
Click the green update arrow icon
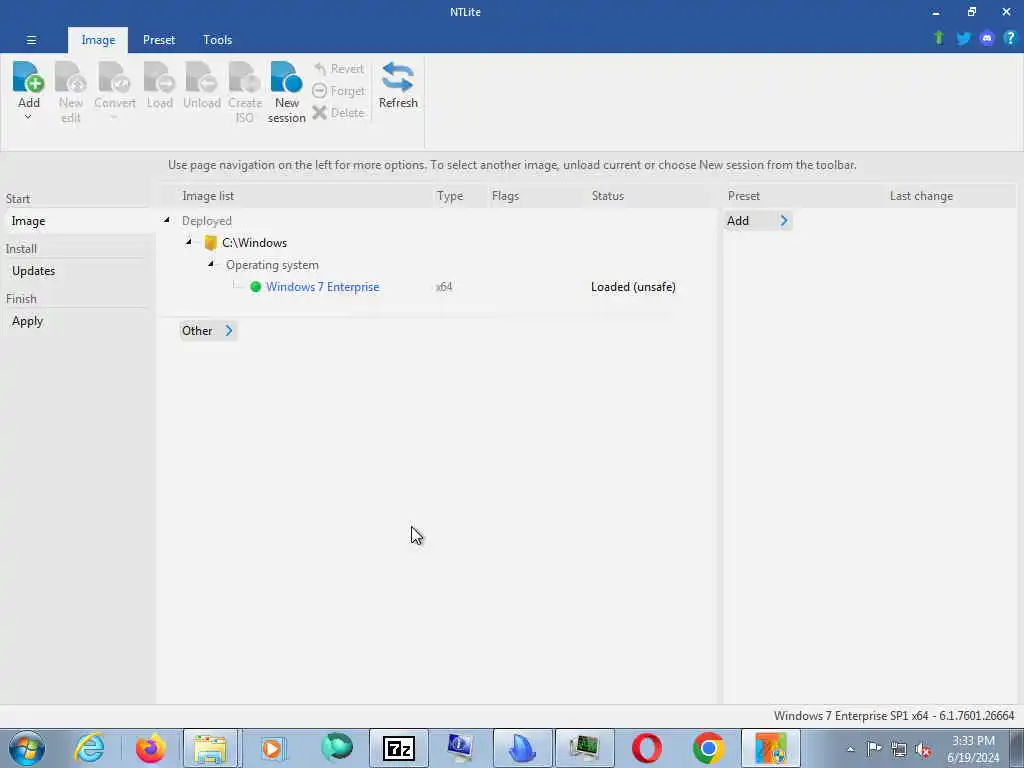(938, 38)
